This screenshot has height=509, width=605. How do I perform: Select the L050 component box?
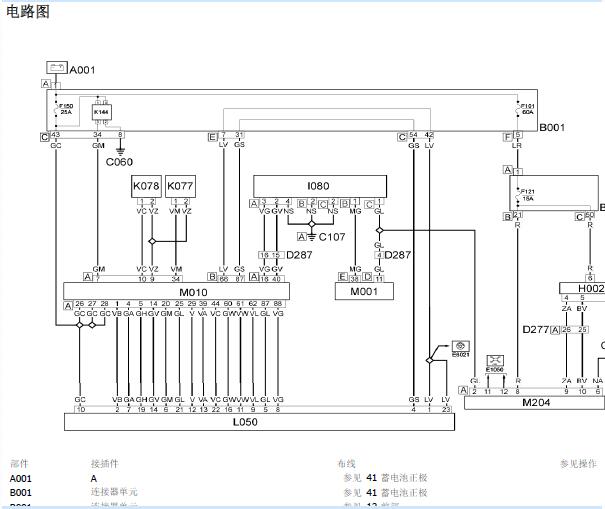(259, 422)
